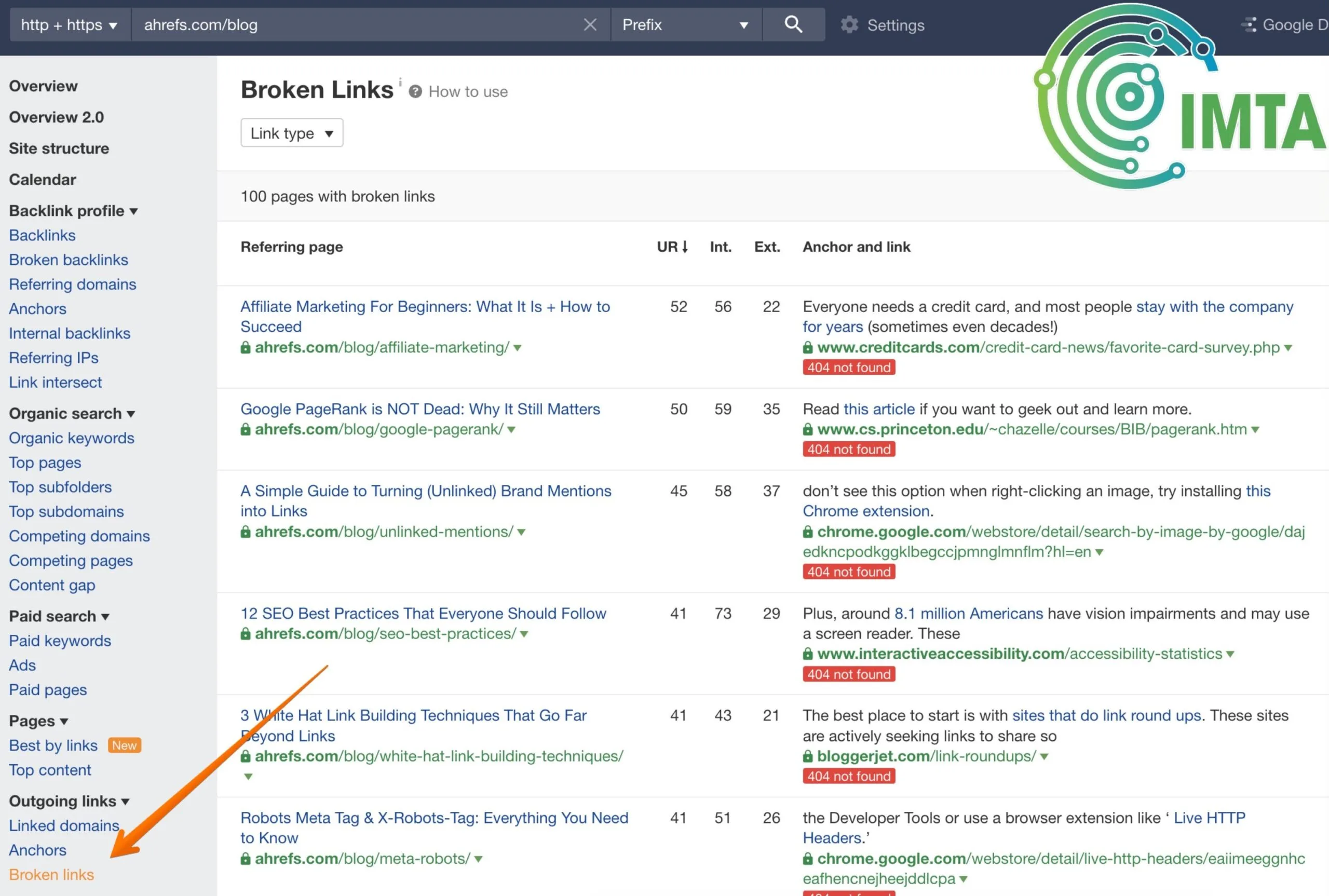Click the lock icon beside ahrefs.com/blog/affiliate-marketing/
Image resolution: width=1329 pixels, height=896 pixels.
pyautogui.click(x=246, y=347)
